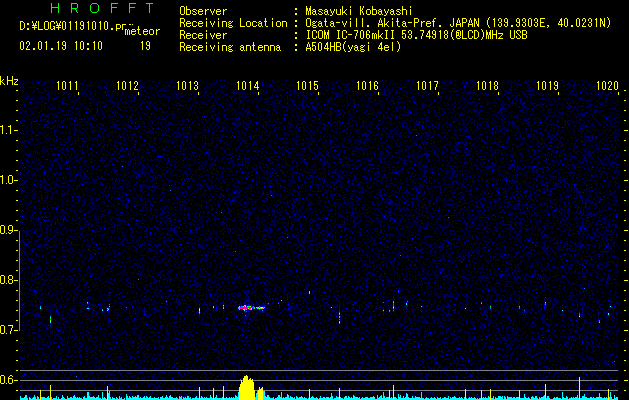Click the 1018 time axis label
Screen dimensions: 629x400
pos(487,85)
